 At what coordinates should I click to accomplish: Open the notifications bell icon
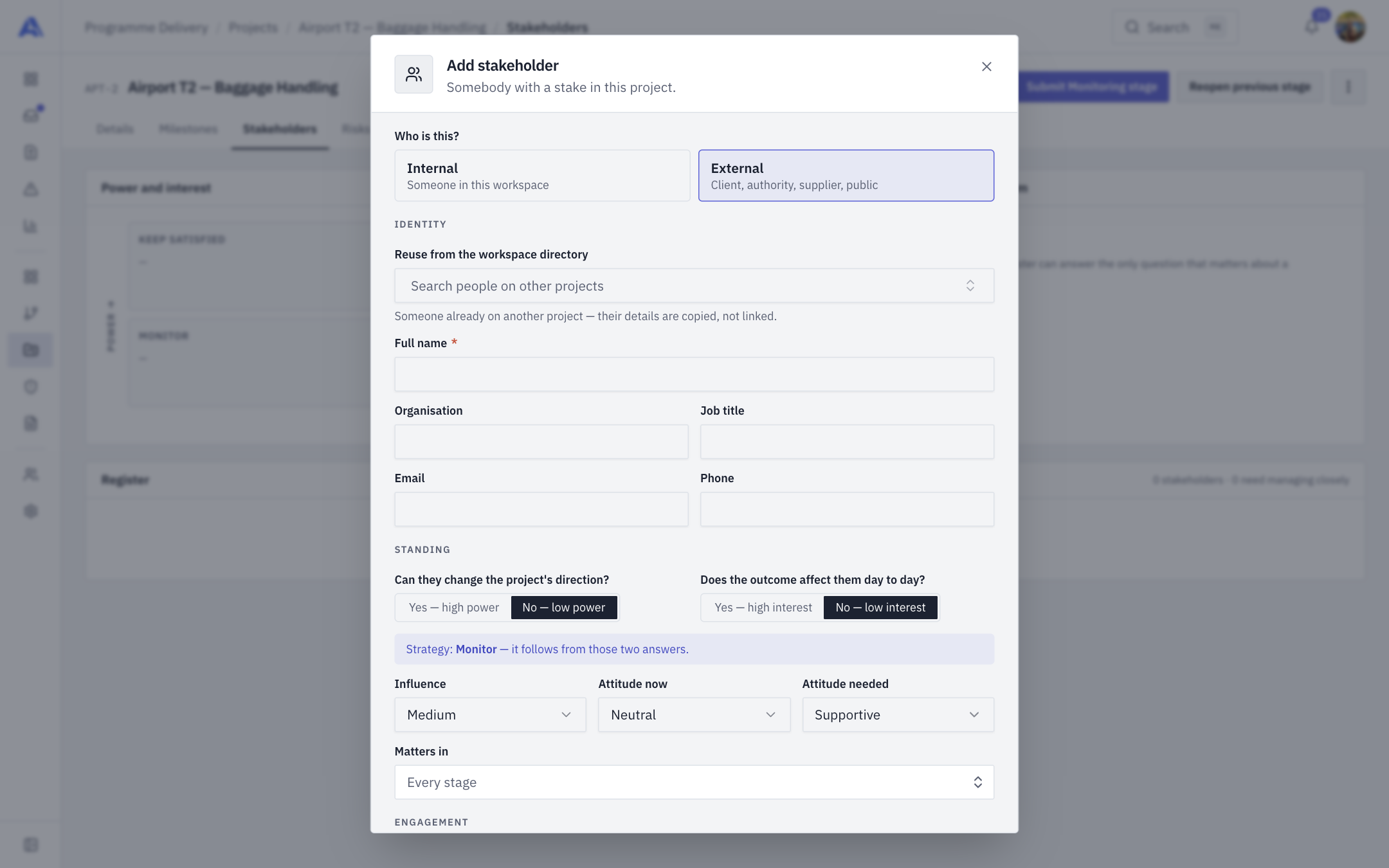click(x=1312, y=27)
